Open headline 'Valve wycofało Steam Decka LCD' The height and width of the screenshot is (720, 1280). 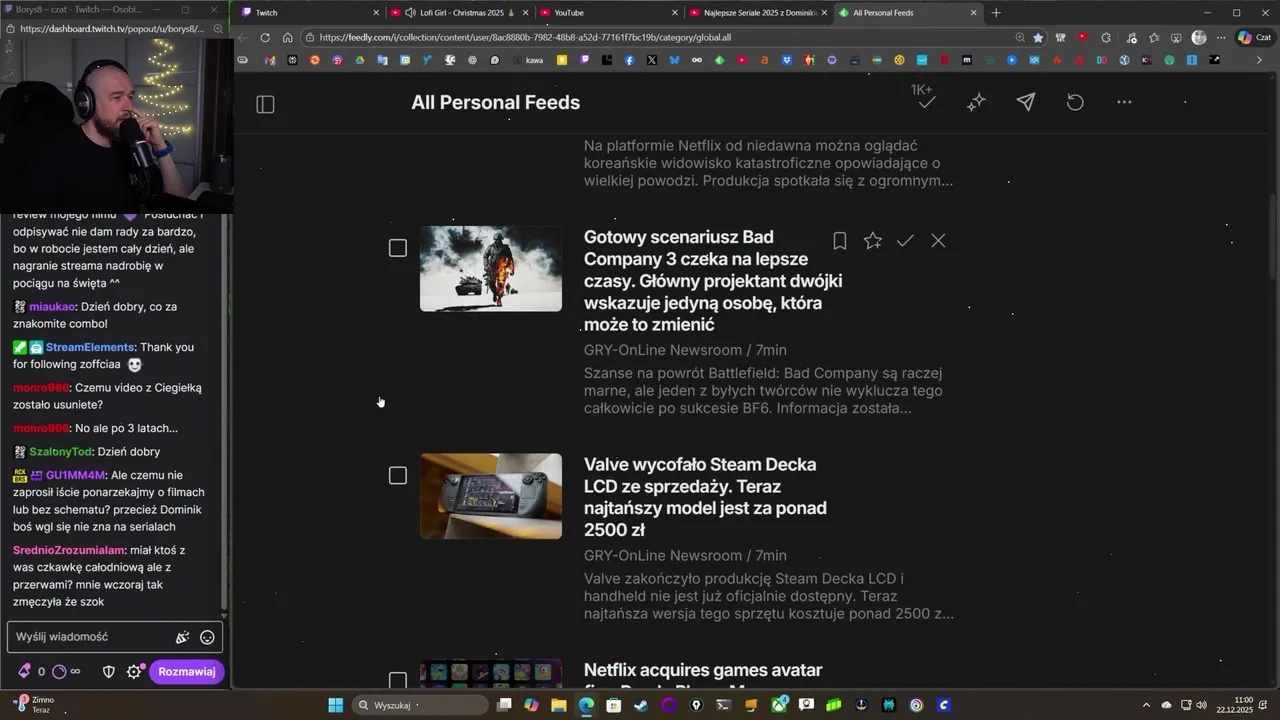point(705,497)
